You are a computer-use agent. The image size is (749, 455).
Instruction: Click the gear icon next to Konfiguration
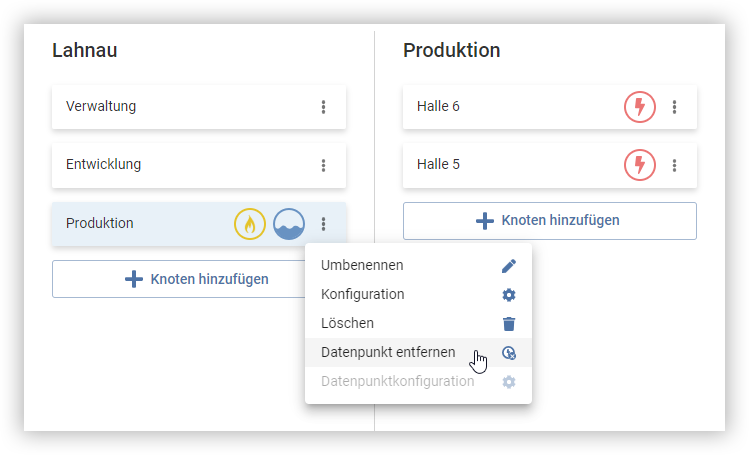pyautogui.click(x=509, y=295)
